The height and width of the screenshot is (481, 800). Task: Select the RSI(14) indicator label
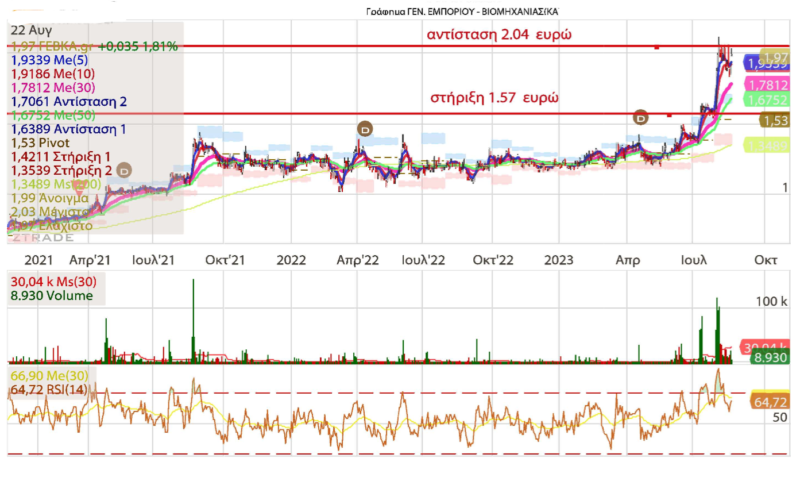pos(50,388)
